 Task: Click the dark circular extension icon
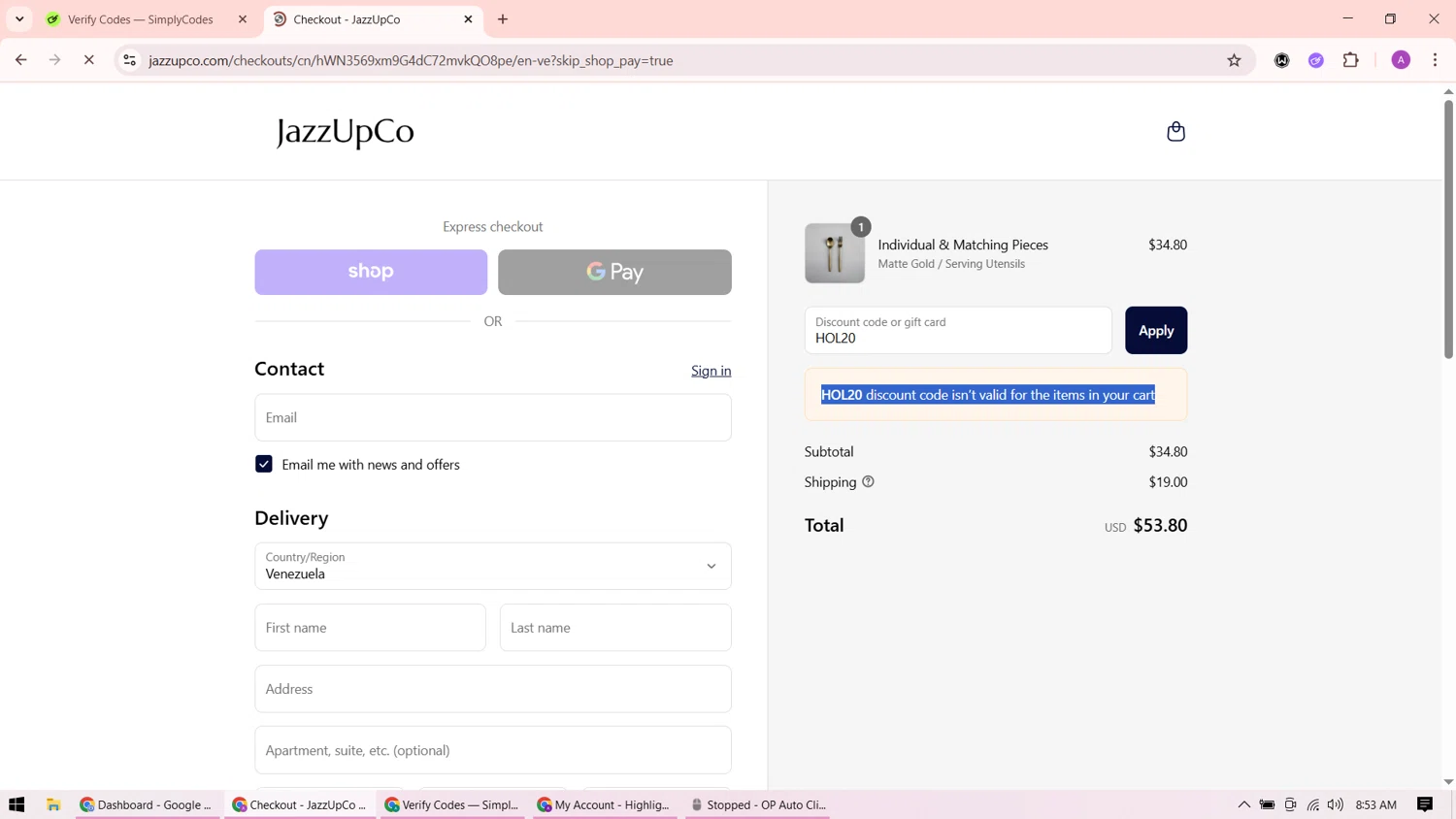click(1281, 60)
